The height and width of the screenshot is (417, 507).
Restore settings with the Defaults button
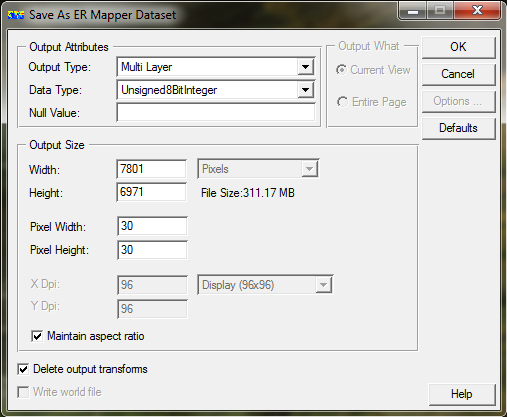(x=458, y=128)
